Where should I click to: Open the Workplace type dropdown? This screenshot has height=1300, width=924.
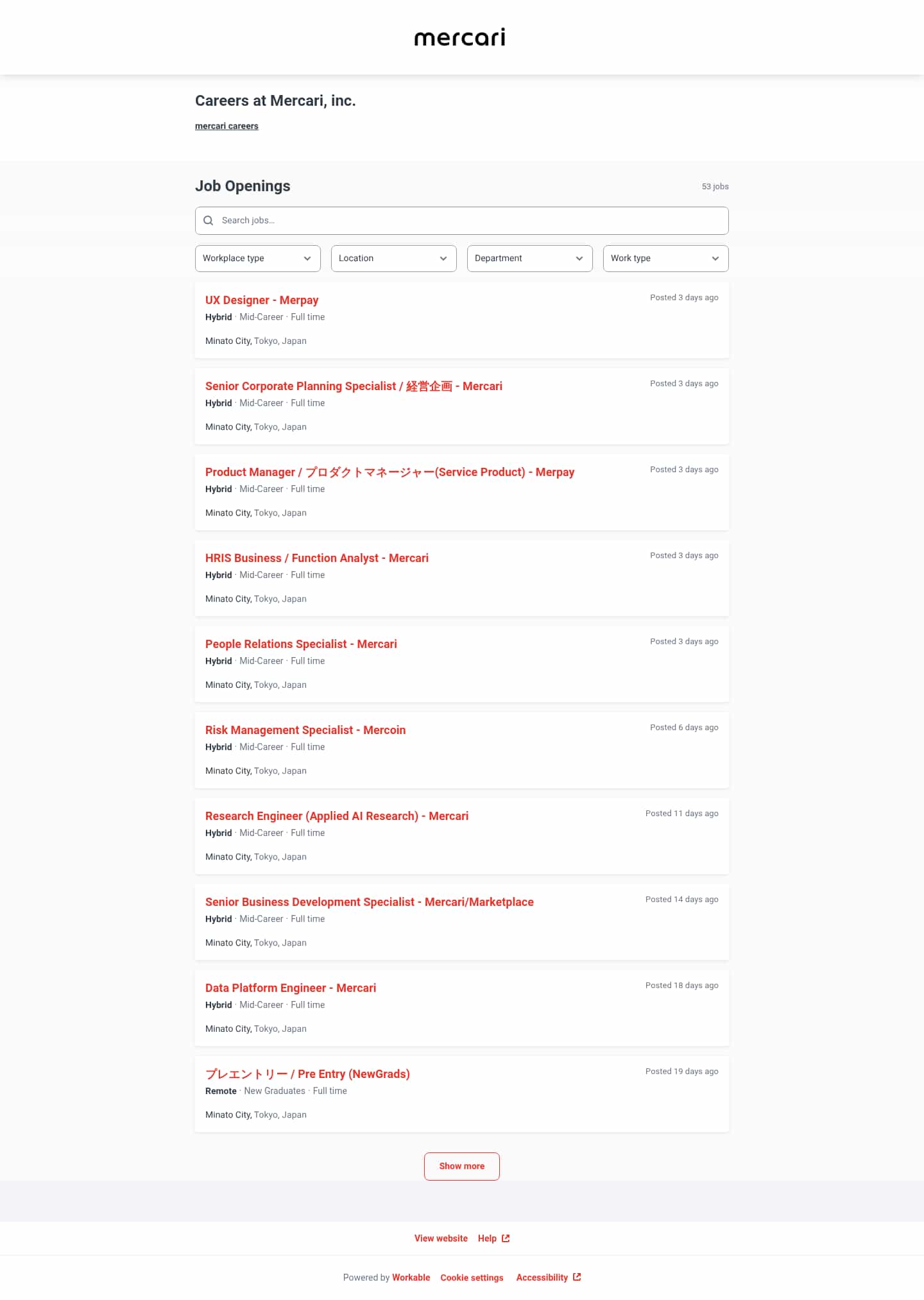click(x=258, y=259)
